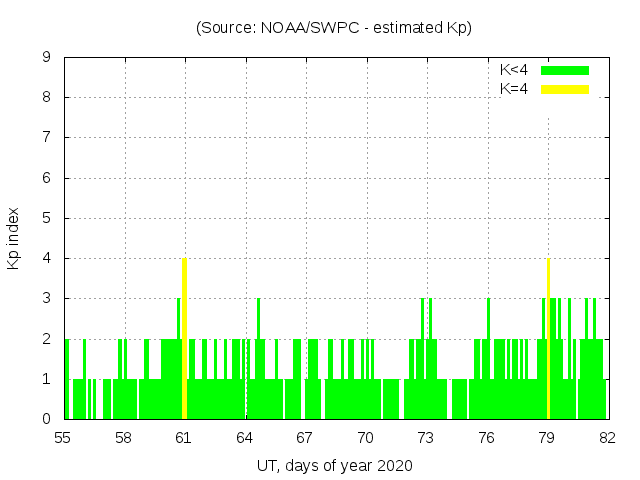Click y-axis tick label 9
Image resolution: width=640 pixels, height=480 pixels.
coord(47,57)
